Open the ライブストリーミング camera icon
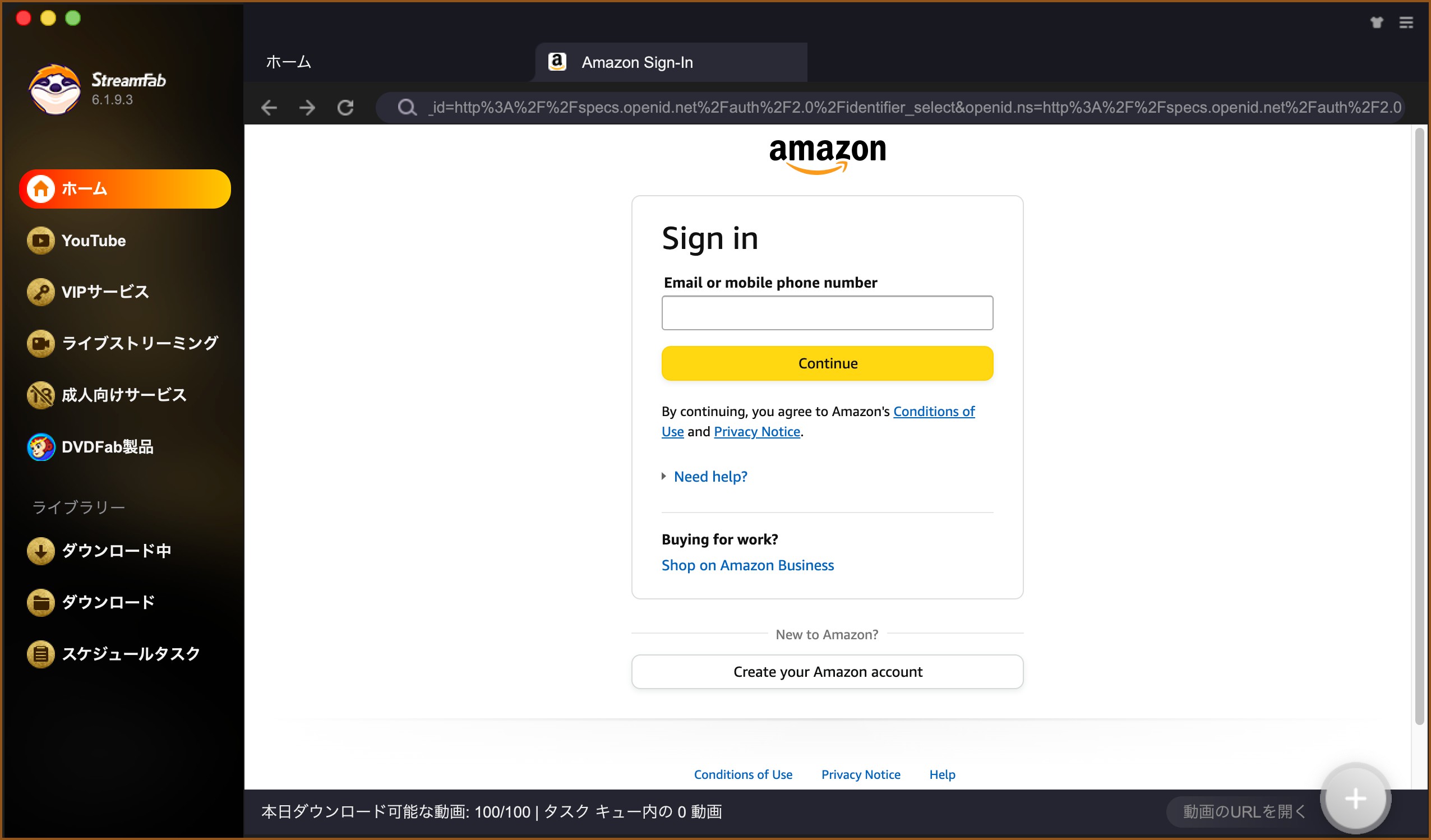1431x840 pixels. [x=40, y=344]
